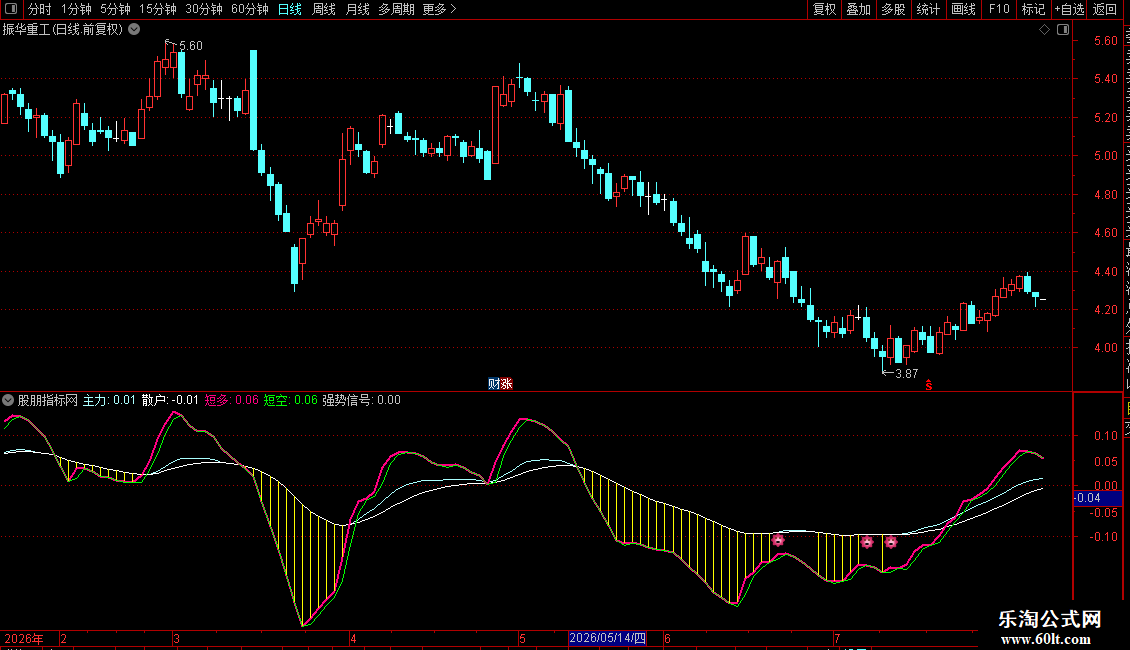Screen dimensions: 1130x650
Task: Click the red S signal marker
Action: click(929, 386)
